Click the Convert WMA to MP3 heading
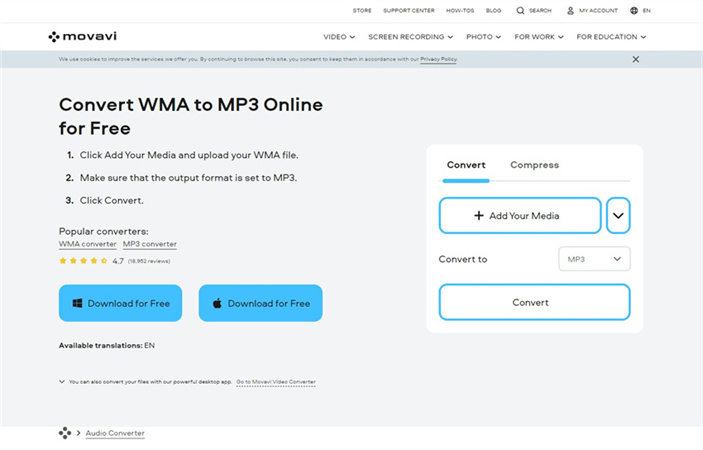Image resolution: width=703 pixels, height=450 pixels. pyautogui.click(x=191, y=117)
